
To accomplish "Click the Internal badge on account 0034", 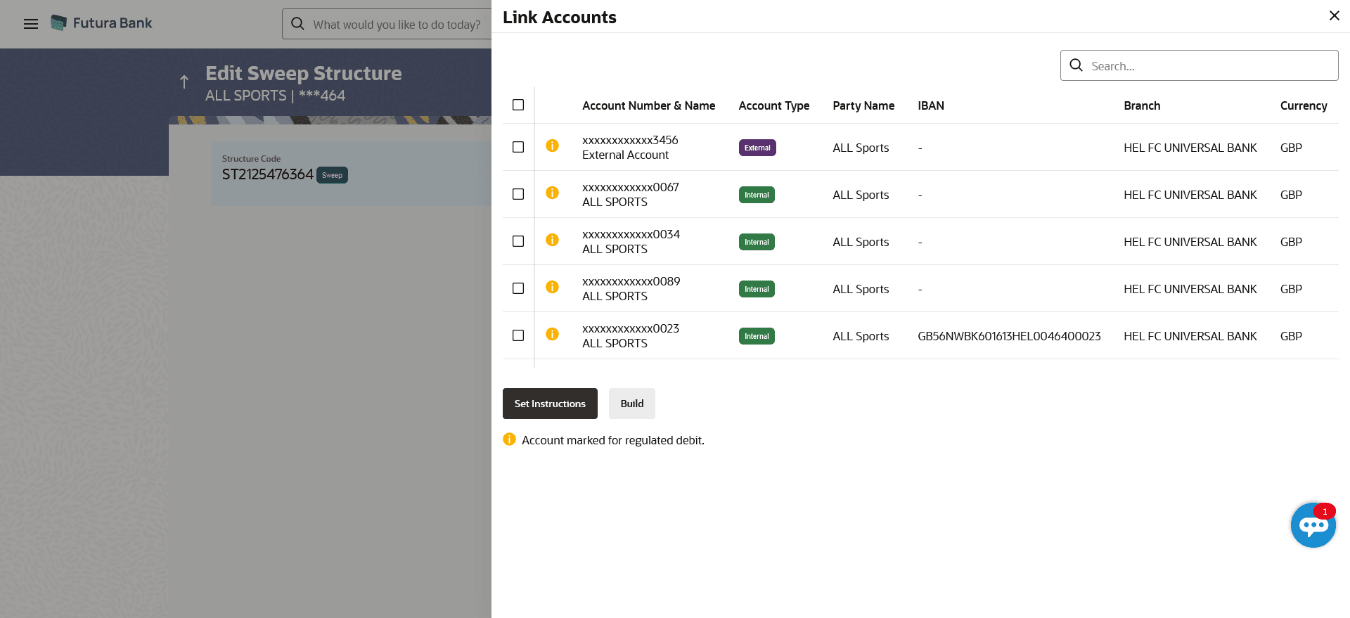I will tap(757, 241).
